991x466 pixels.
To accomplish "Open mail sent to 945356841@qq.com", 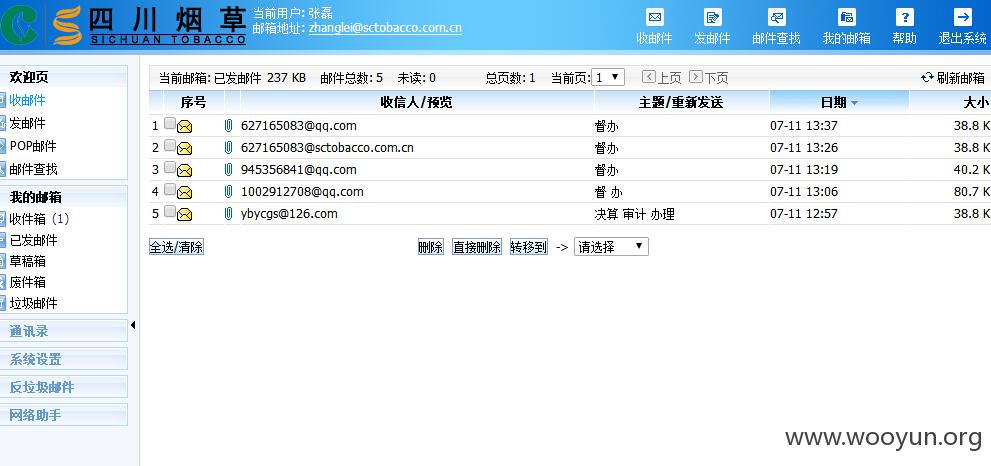I will tap(298, 169).
